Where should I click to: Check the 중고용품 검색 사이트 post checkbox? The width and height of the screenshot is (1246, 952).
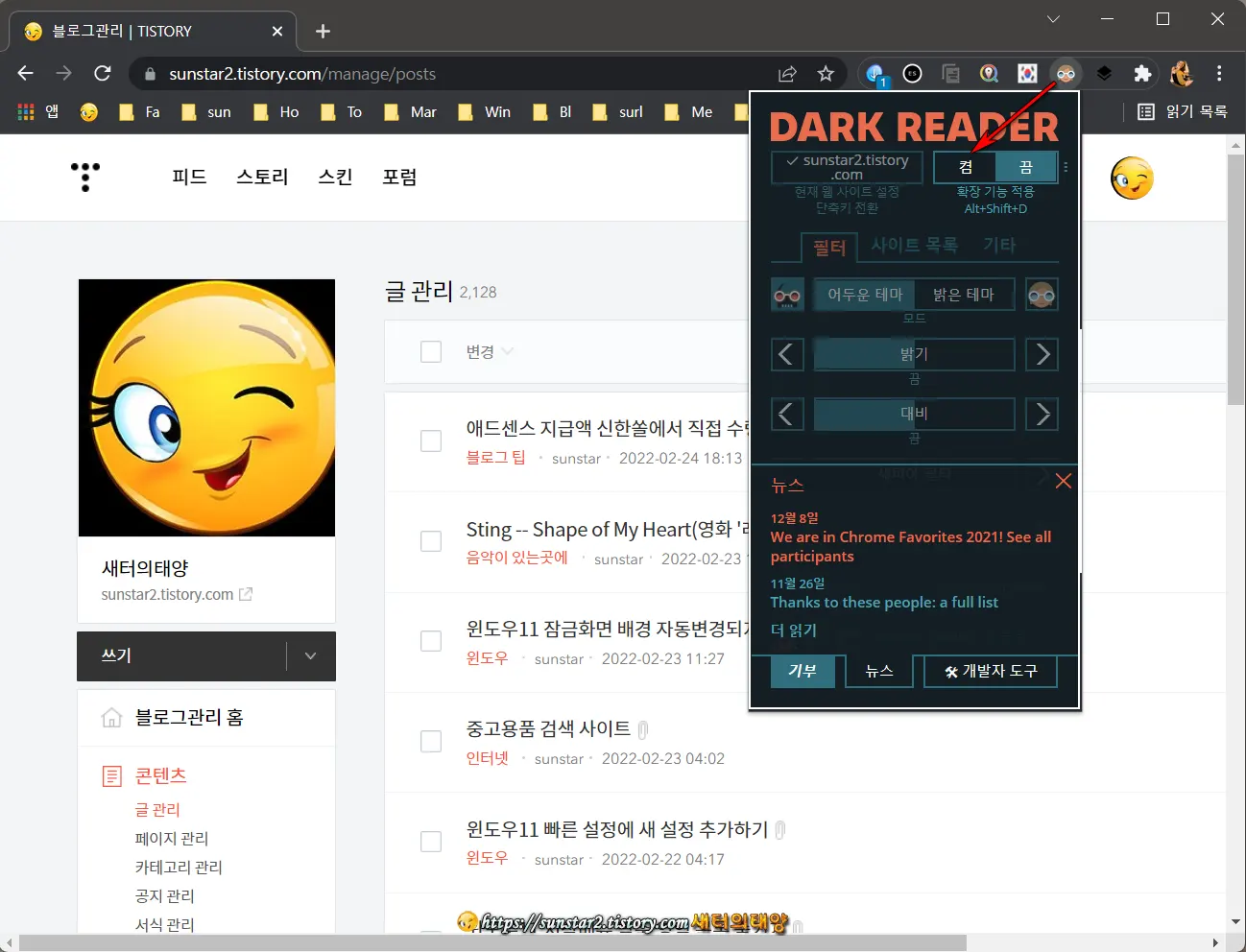click(x=431, y=742)
